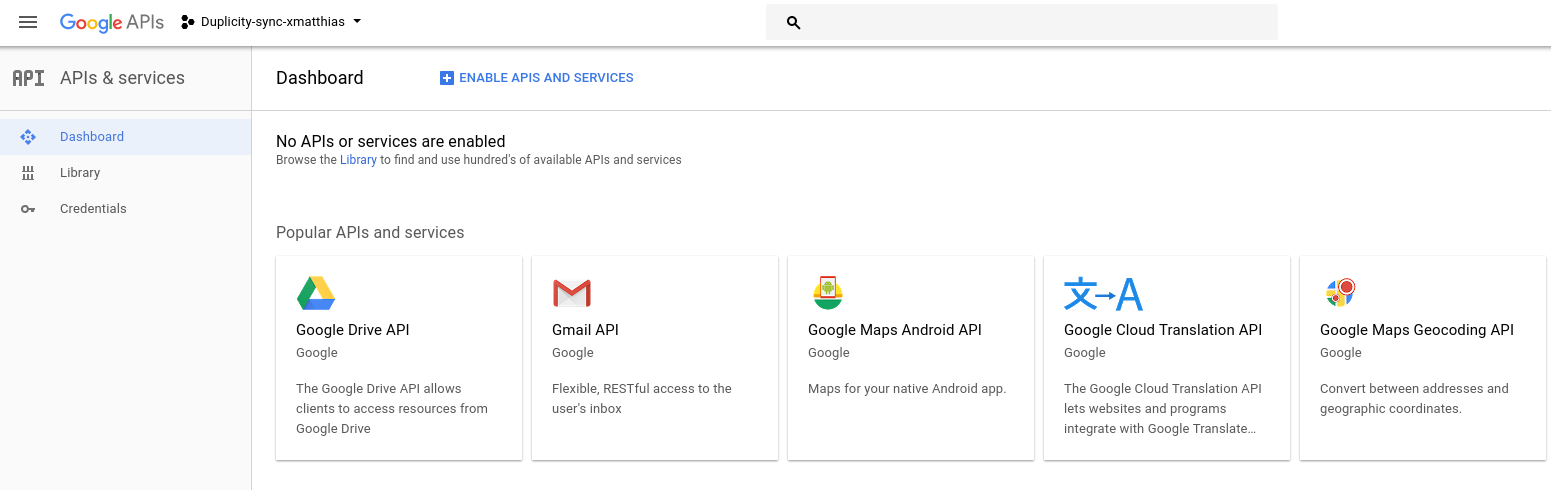Viewport: 1551px width, 490px height.
Task: Click the Google APIs logo
Action: (112, 22)
